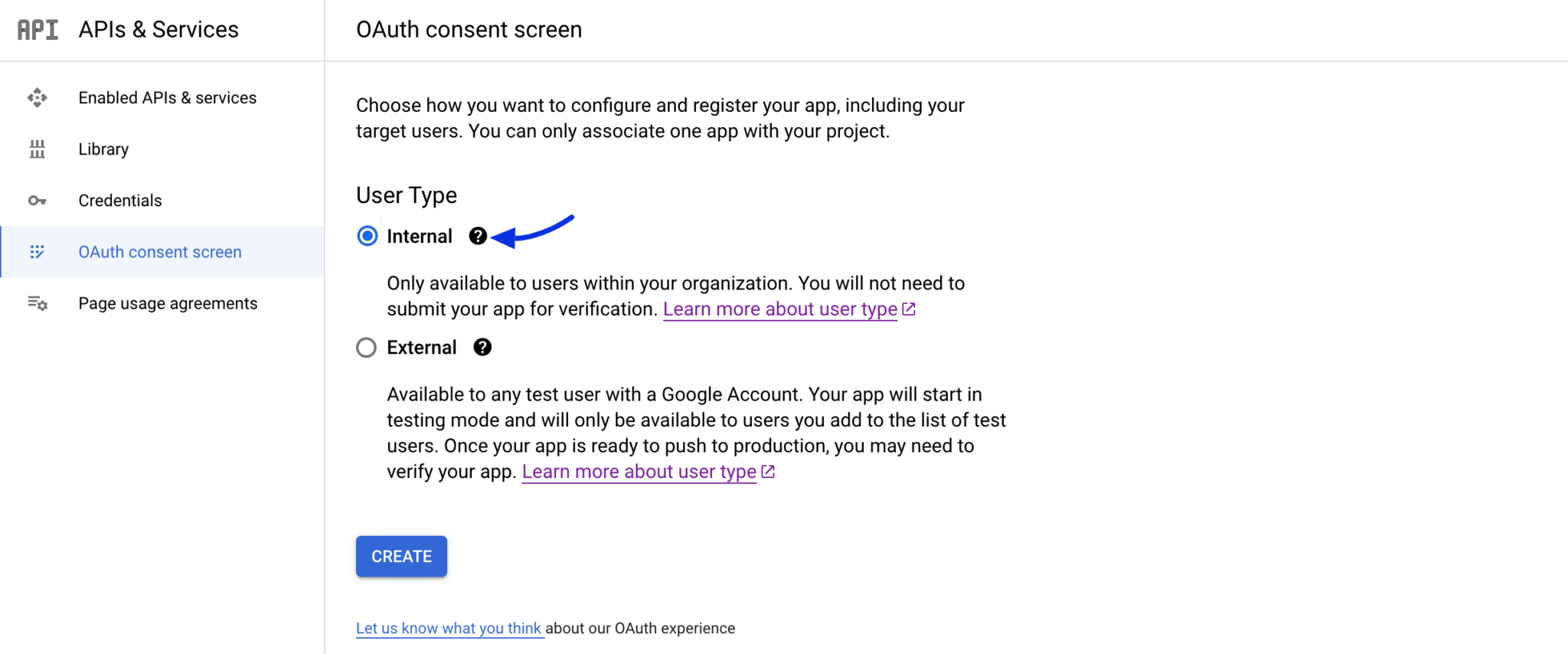Select OAuth consent screen in sidebar

(x=162, y=252)
